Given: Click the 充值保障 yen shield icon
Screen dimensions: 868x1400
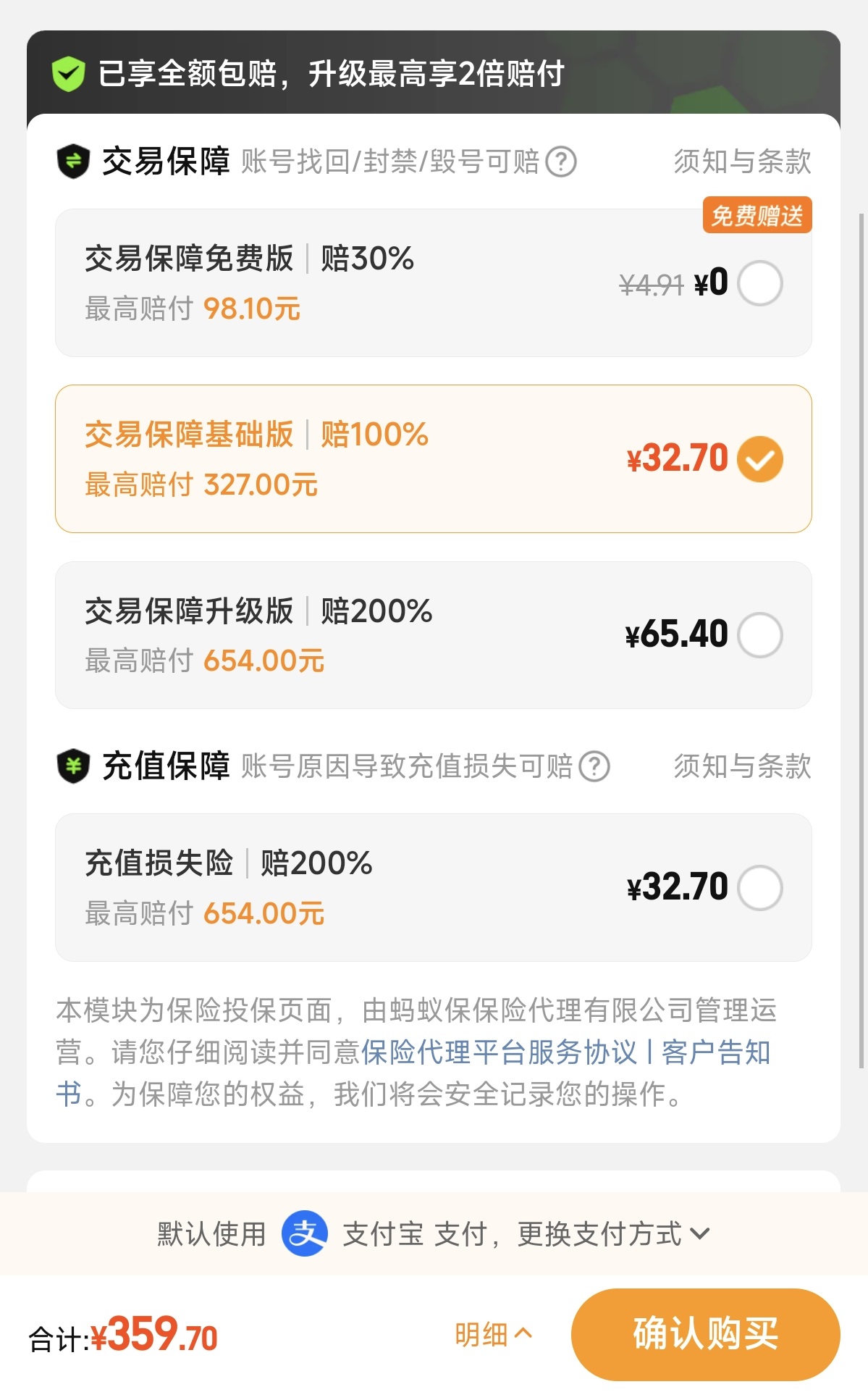Looking at the screenshot, I should [x=73, y=766].
